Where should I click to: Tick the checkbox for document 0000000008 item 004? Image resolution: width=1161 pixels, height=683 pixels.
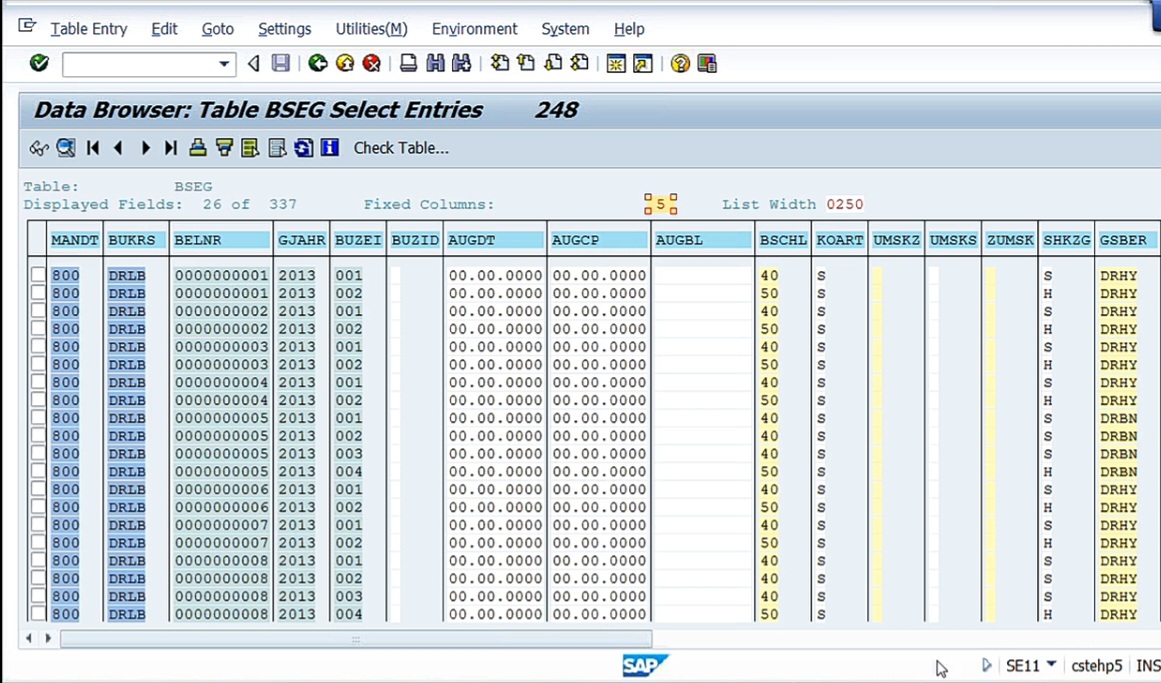(x=38, y=613)
